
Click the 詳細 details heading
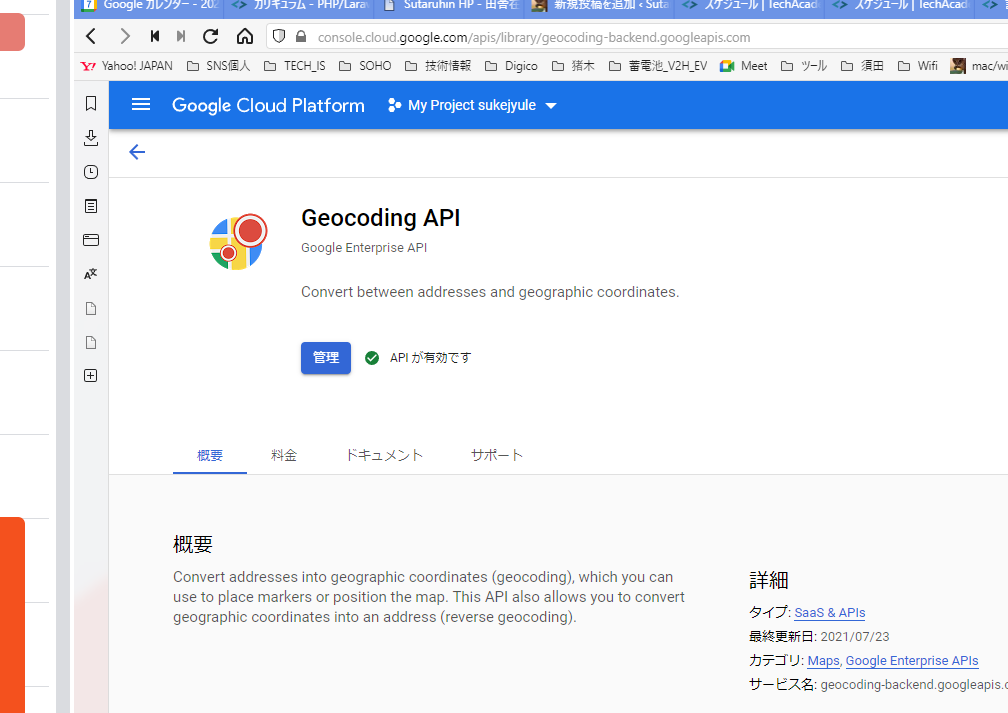point(768,581)
